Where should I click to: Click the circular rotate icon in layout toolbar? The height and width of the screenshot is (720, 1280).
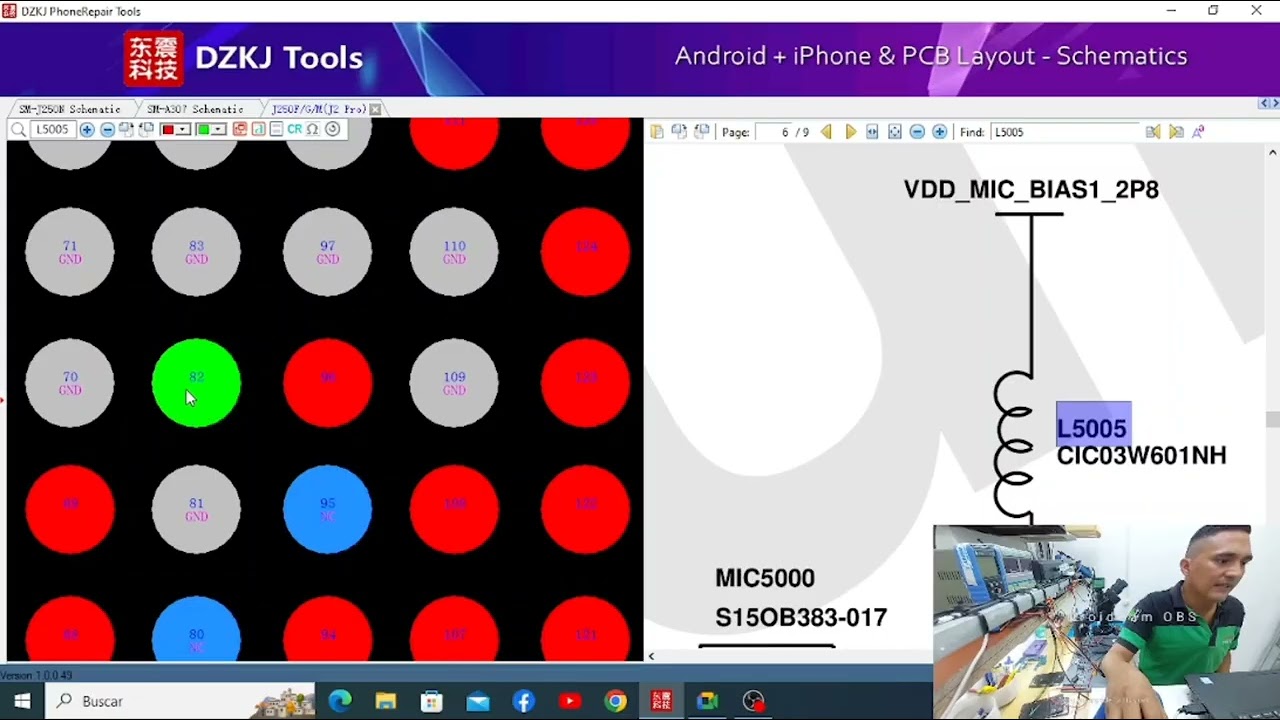click(332, 129)
